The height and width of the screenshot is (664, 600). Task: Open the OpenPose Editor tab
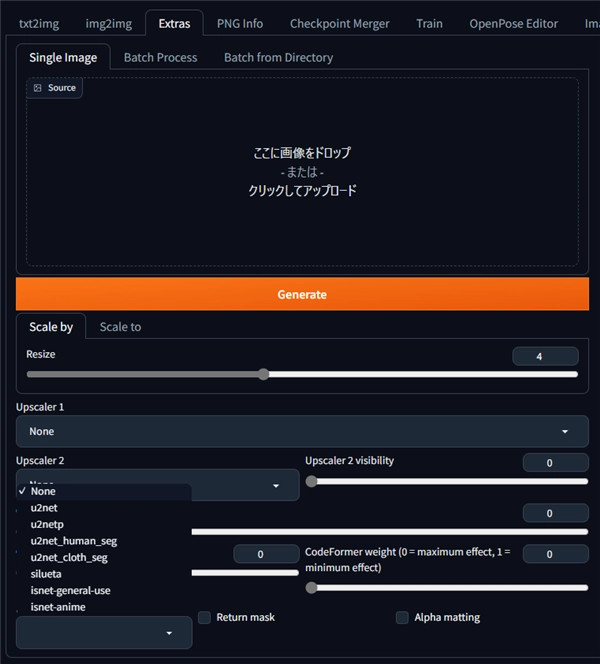click(514, 24)
